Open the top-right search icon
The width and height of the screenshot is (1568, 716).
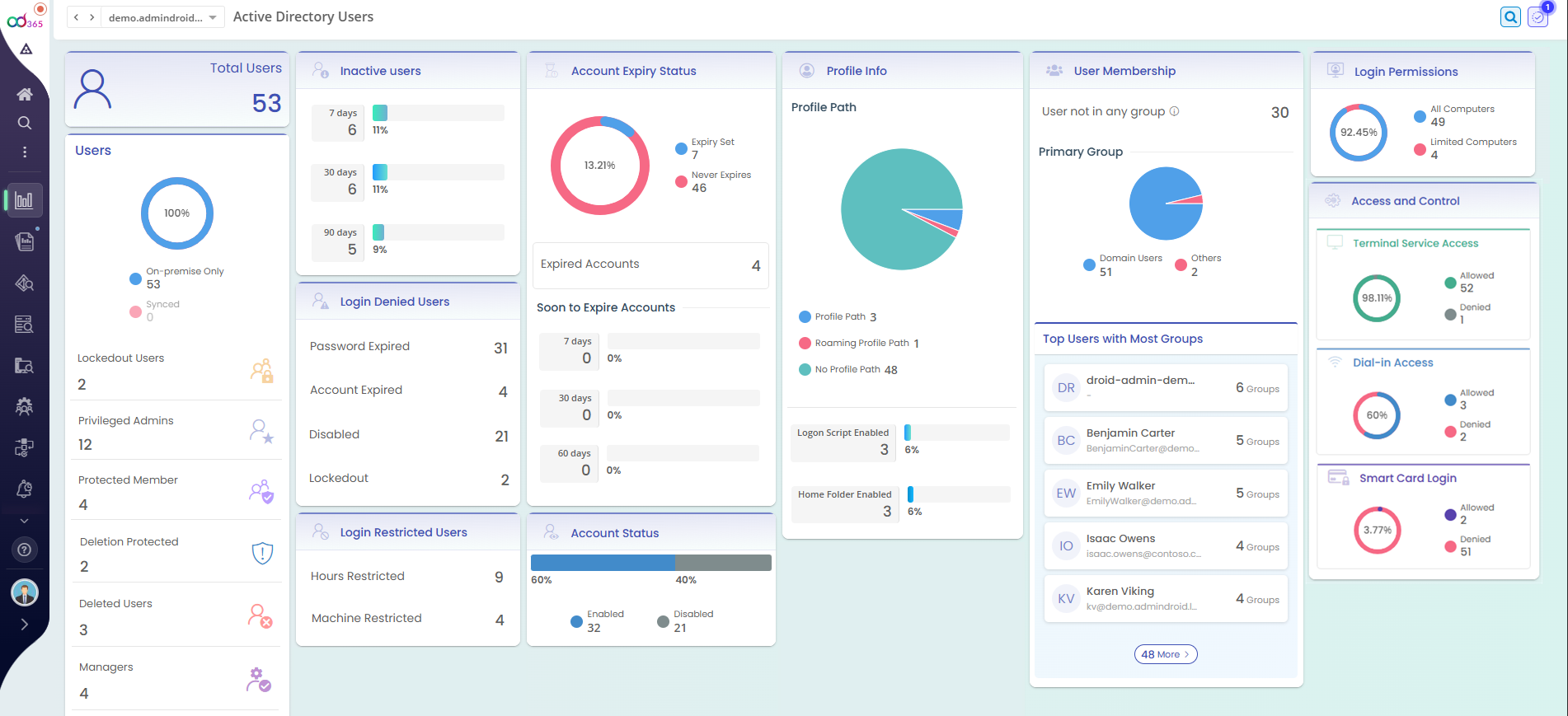click(x=1510, y=17)
